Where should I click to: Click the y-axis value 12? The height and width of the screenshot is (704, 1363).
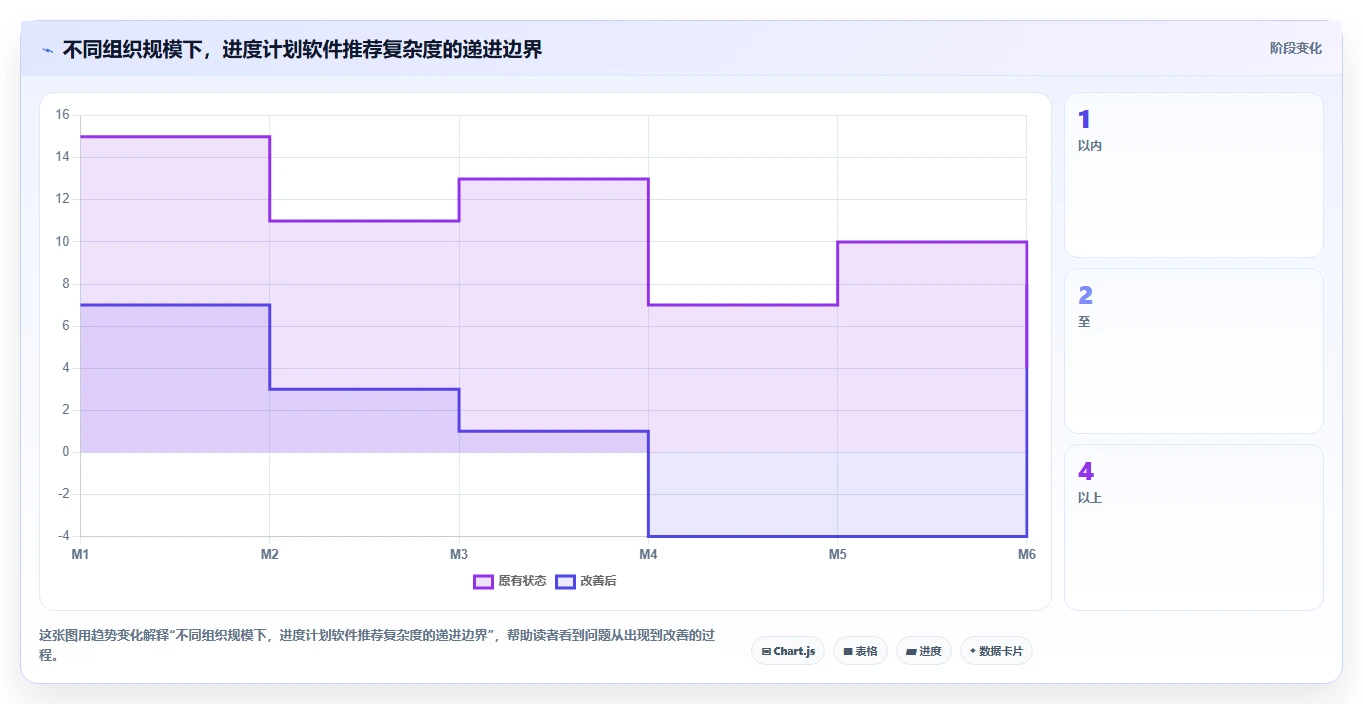(x=62, y=199)
